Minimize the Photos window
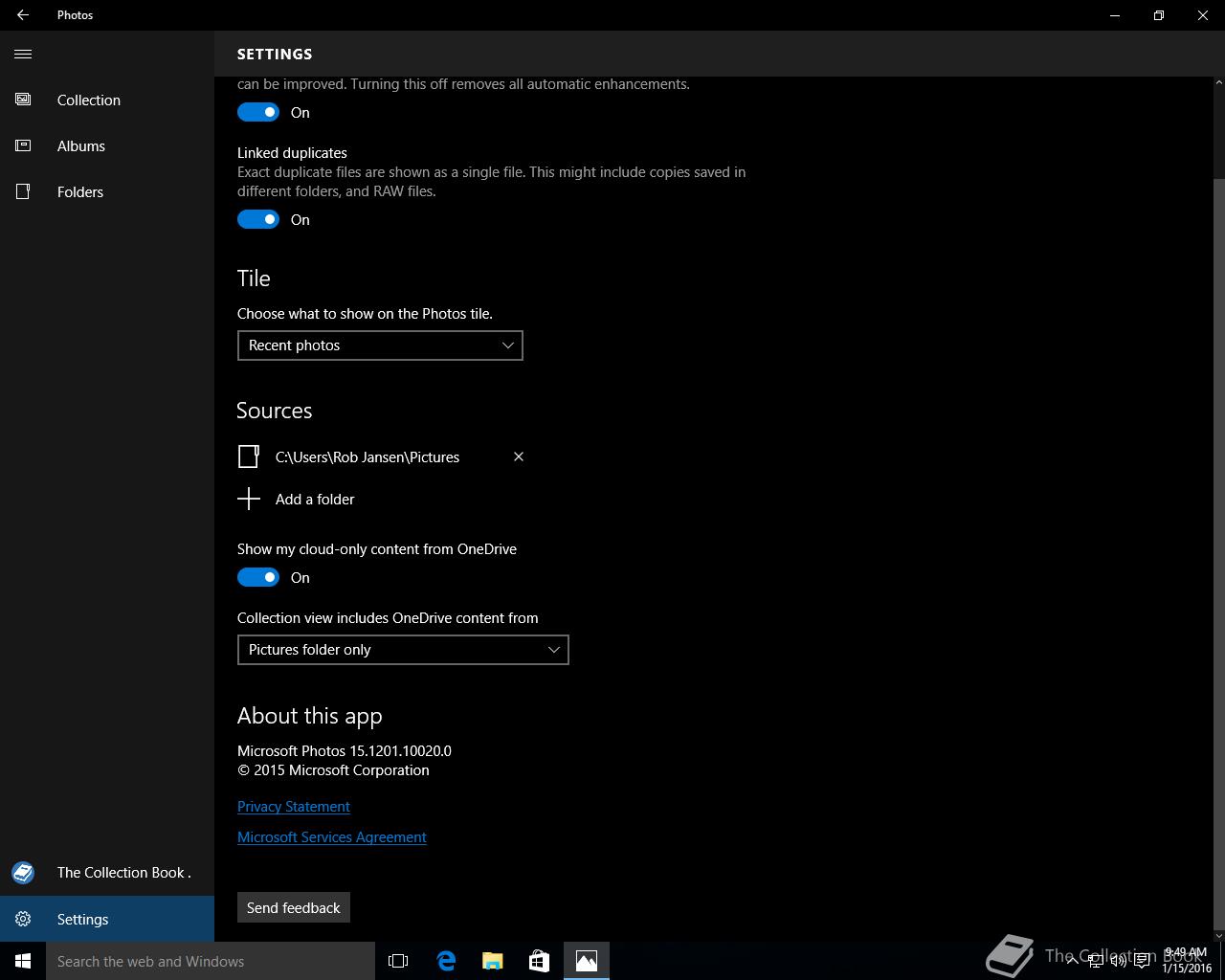 (x=1115, y=15)
